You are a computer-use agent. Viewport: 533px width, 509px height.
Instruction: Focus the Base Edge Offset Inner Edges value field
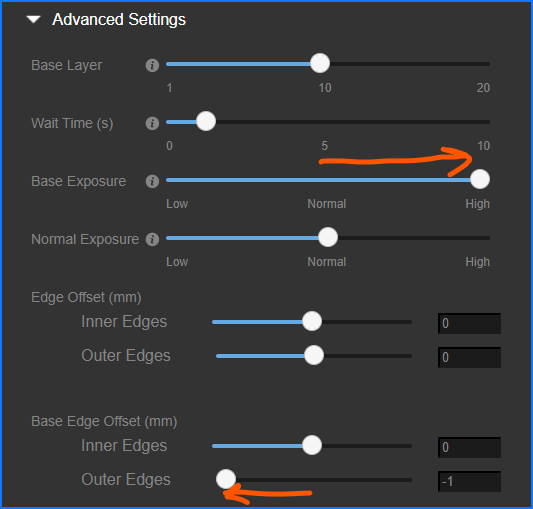pos(469,447)
